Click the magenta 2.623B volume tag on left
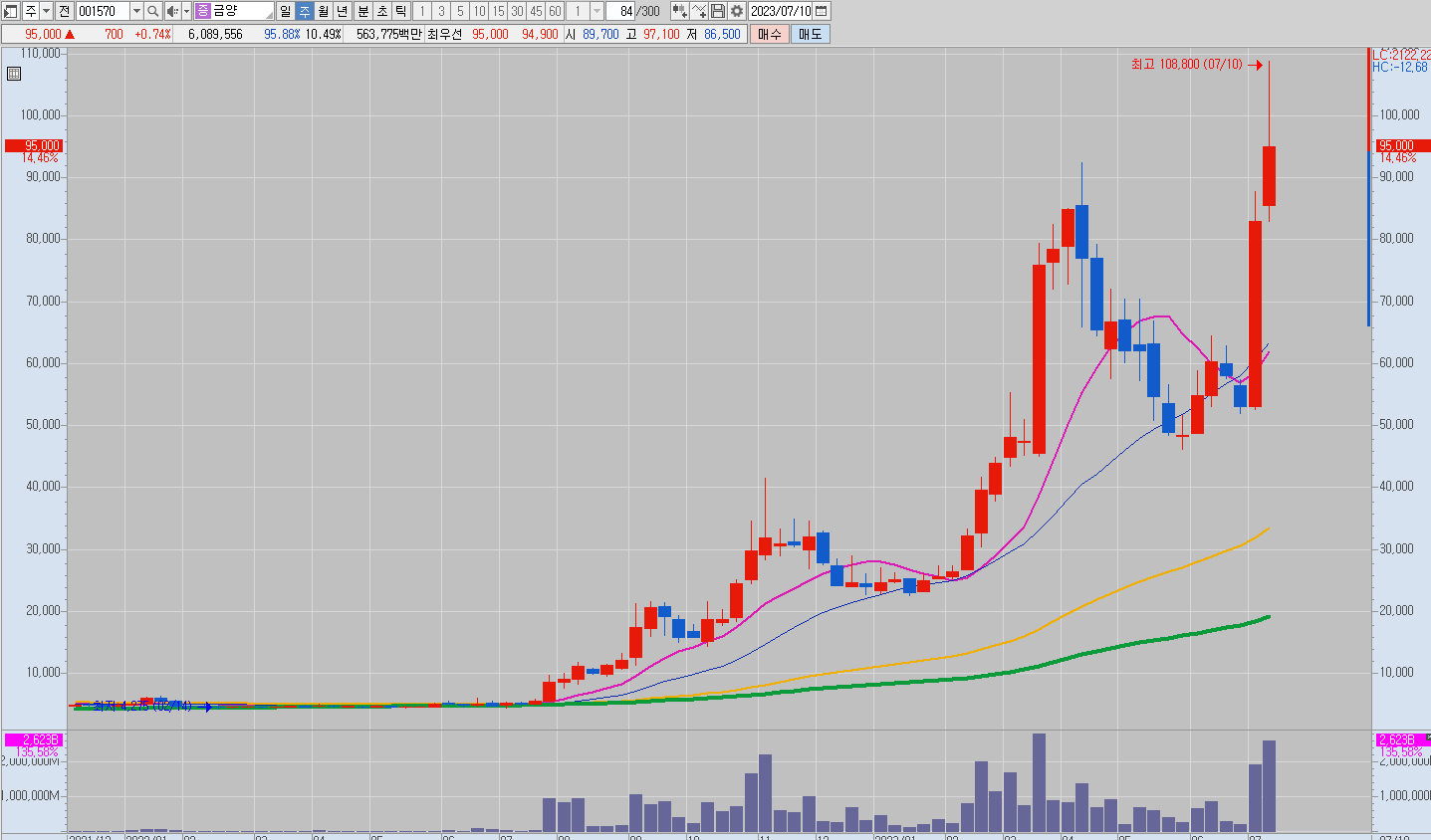1431x840 pixels. [34, 739]
